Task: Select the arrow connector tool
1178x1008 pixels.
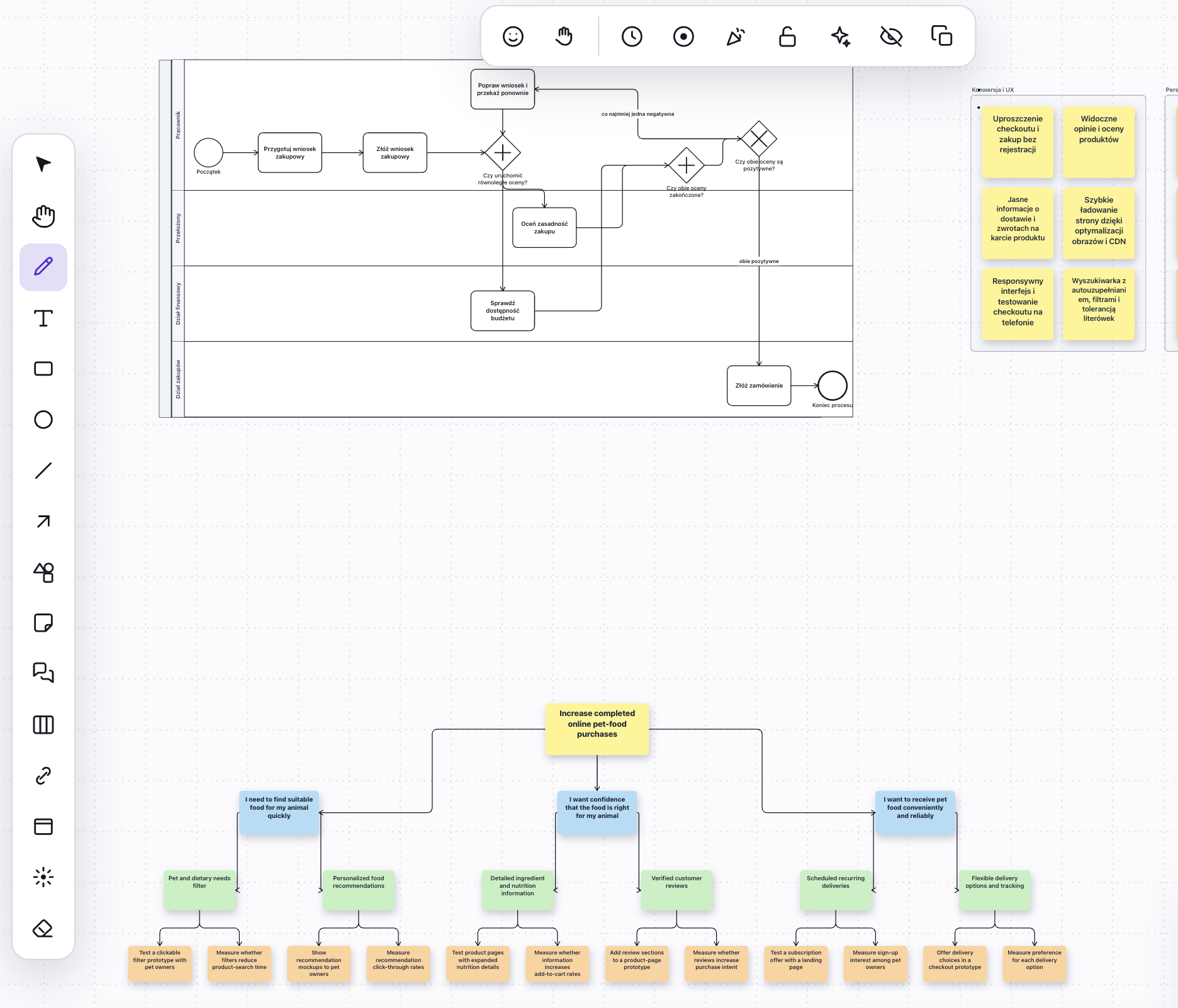Action: 43,522
